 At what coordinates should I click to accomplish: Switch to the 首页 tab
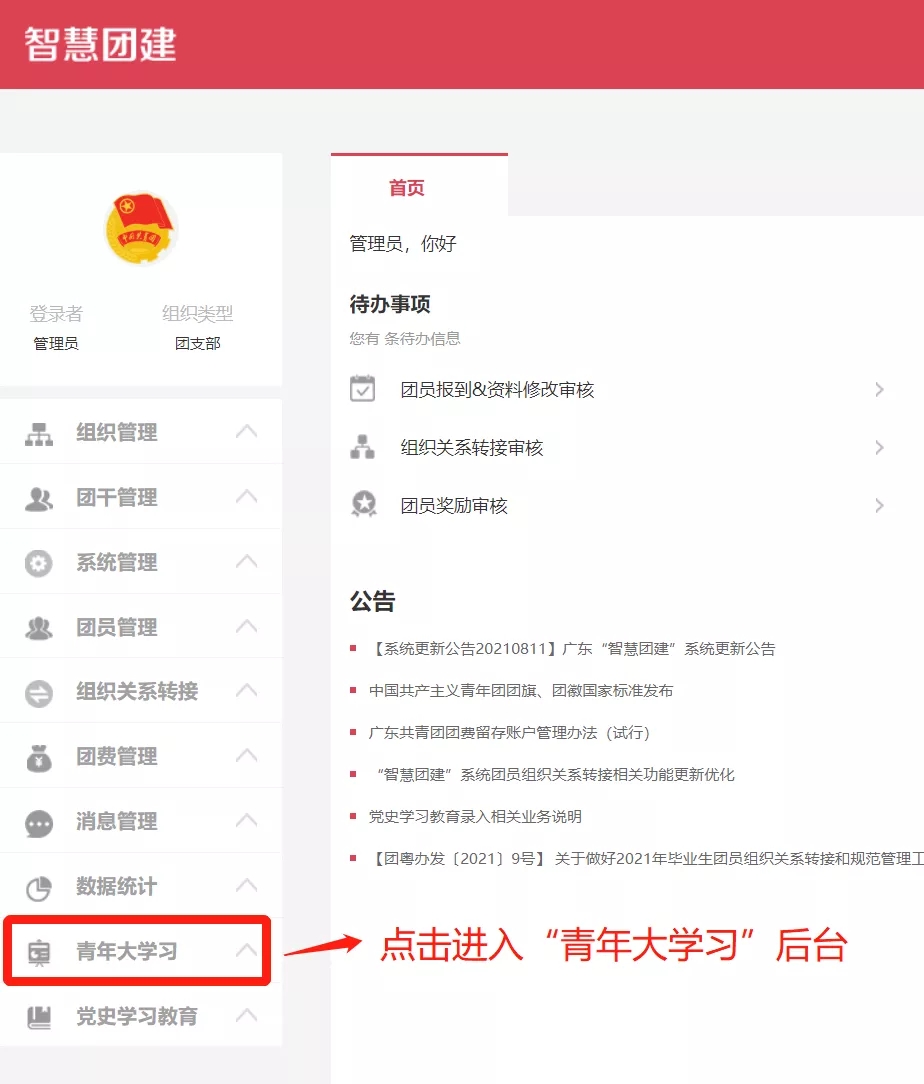407,188
